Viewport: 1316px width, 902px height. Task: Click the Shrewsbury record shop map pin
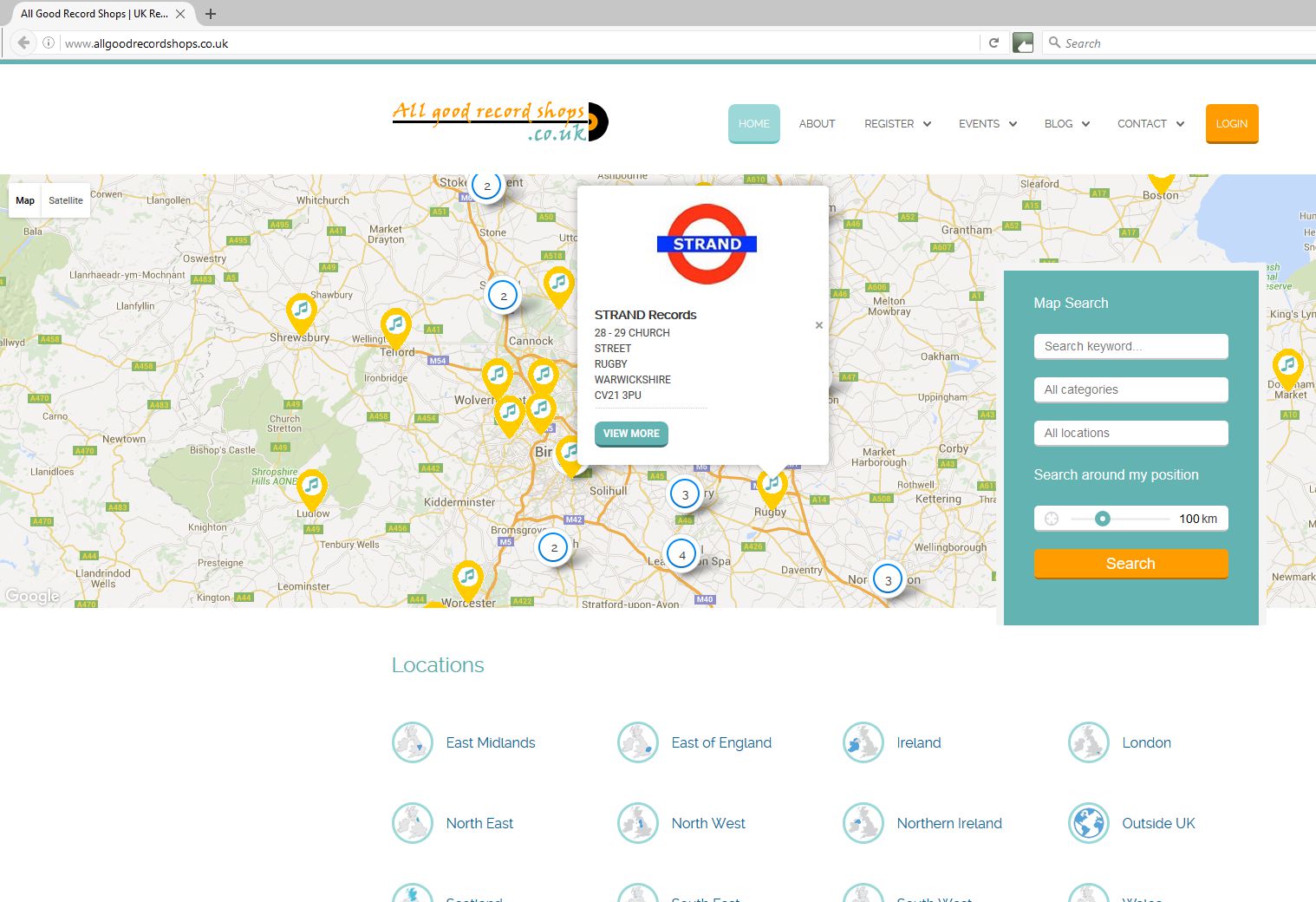[x=301, y=312]
